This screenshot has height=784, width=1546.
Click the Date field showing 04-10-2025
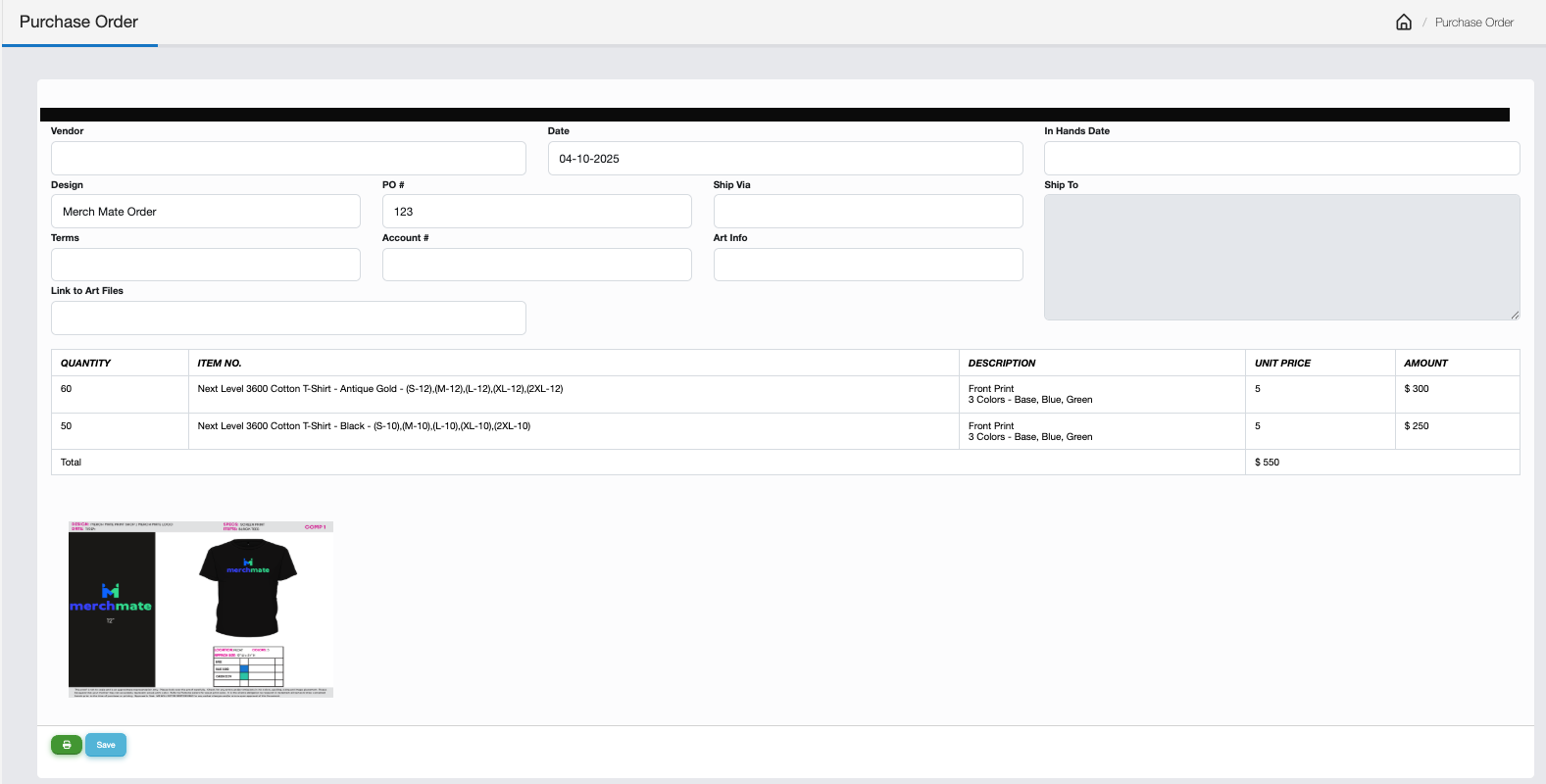click(784, 159)
